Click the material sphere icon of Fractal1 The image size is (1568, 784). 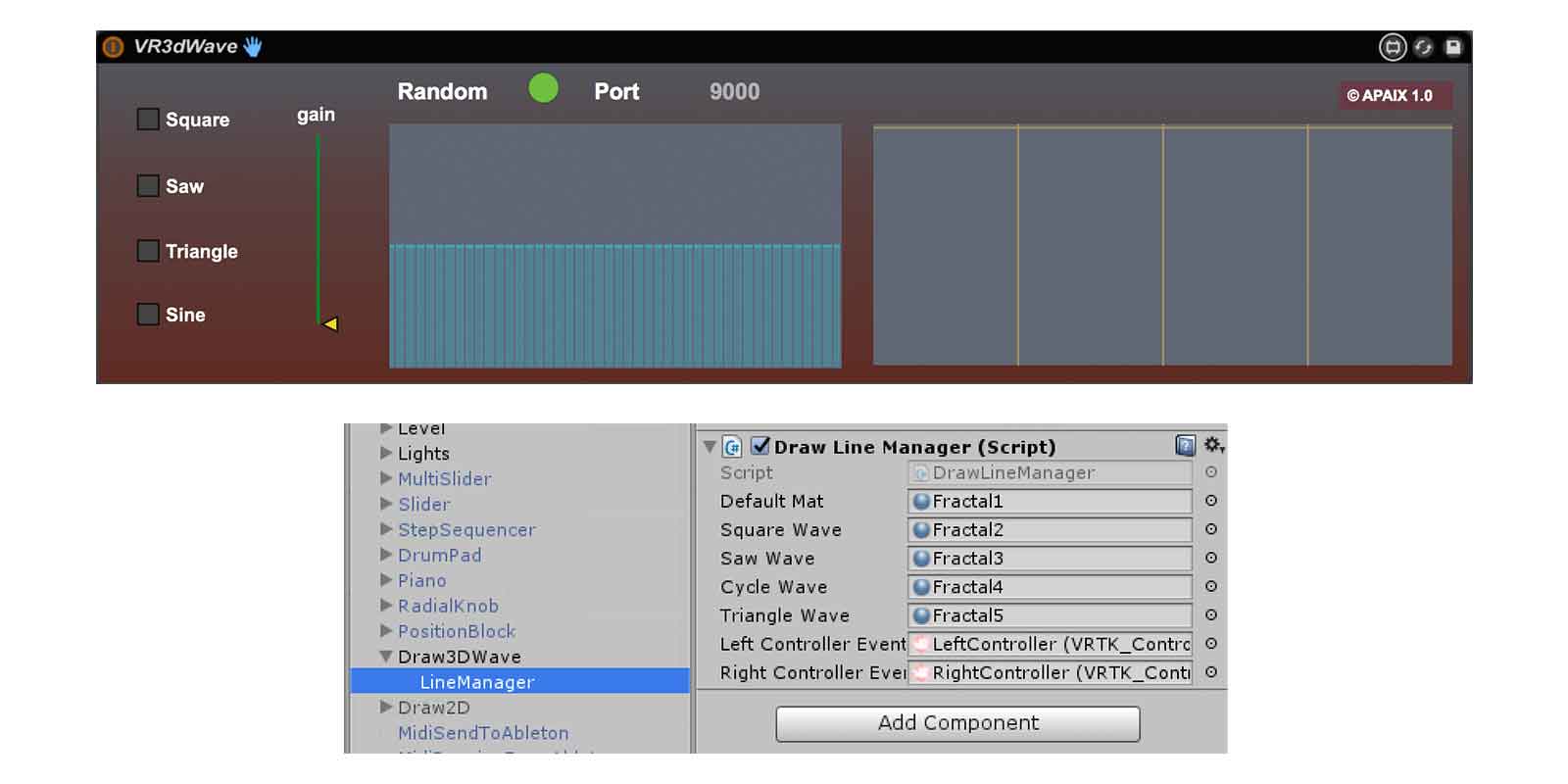[x=921, y=502]
